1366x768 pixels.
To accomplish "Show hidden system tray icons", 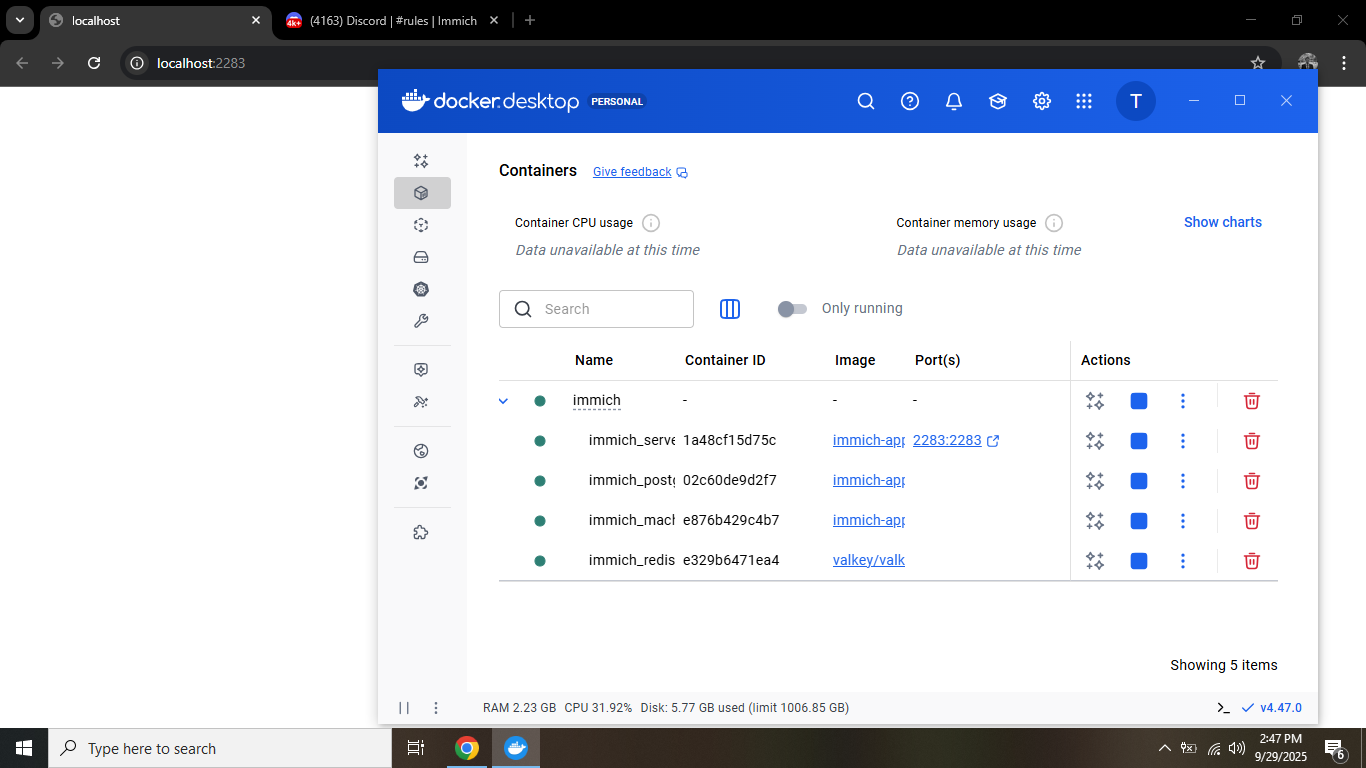I will pyautogui.click(x=1164, y=748).
